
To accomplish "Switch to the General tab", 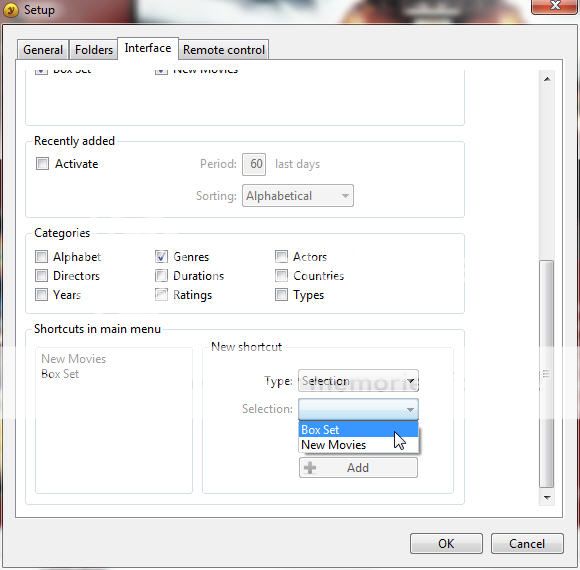I will pos(43,50).
